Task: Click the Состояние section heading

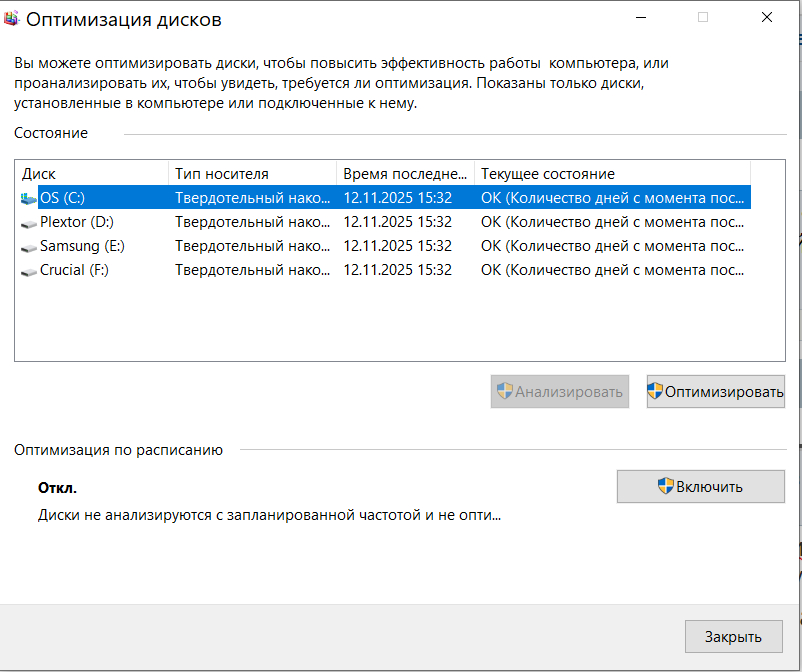Action: click(51, 133)
